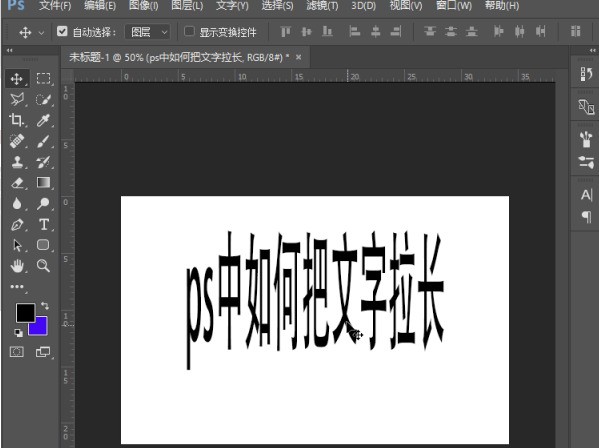Viewport: 599px width, 448px height.
Task: Swap foreground and background colors
Action: coord(45,306)
